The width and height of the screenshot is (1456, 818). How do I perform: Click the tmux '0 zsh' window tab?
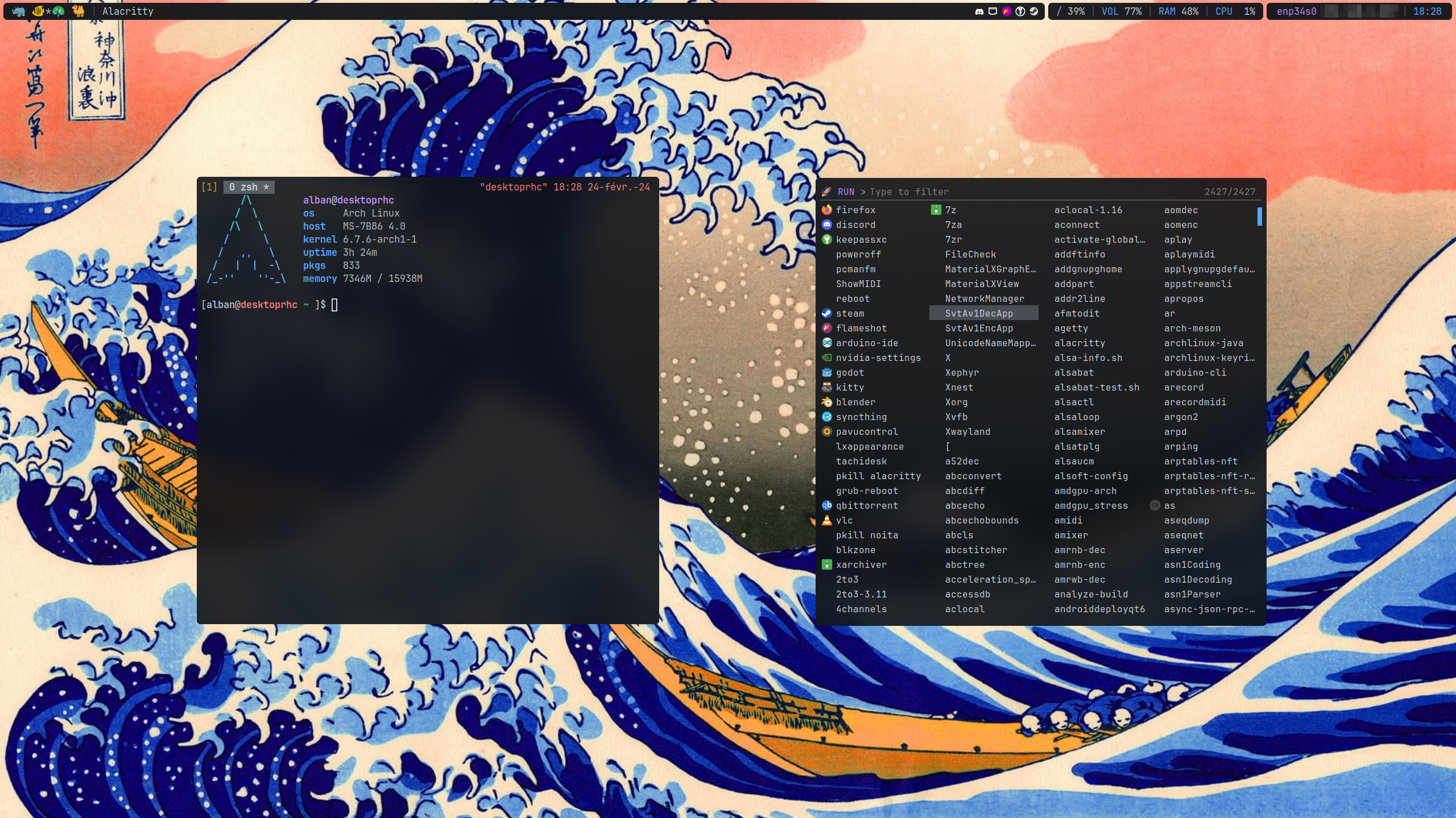pyautogui.click(x=249, y=187)
